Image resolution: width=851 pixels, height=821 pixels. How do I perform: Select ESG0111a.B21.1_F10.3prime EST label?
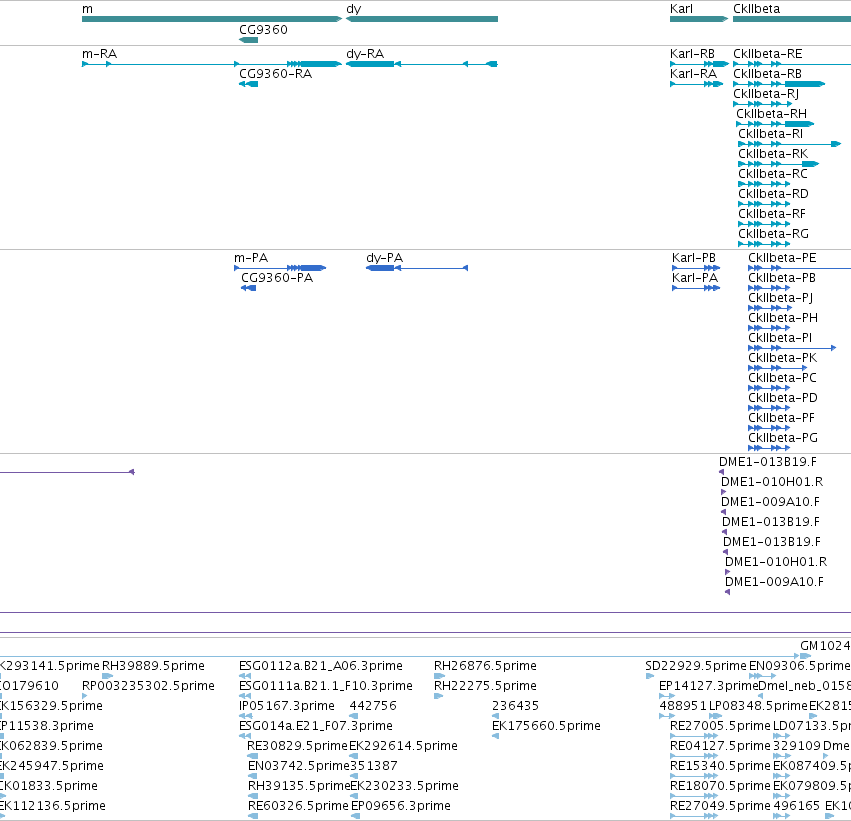326,686
